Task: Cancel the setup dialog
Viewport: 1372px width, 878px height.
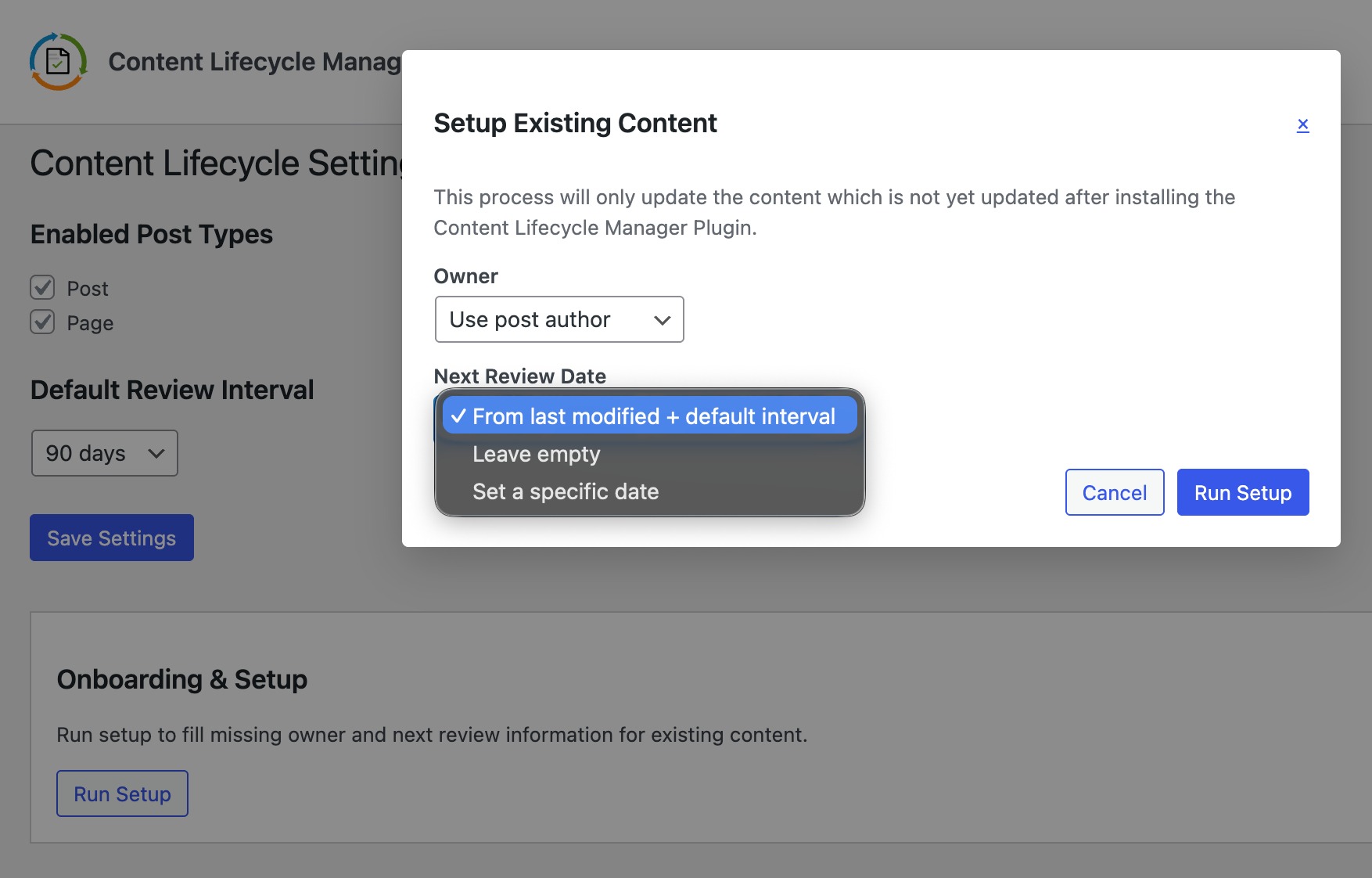Action: (1114, 492)
